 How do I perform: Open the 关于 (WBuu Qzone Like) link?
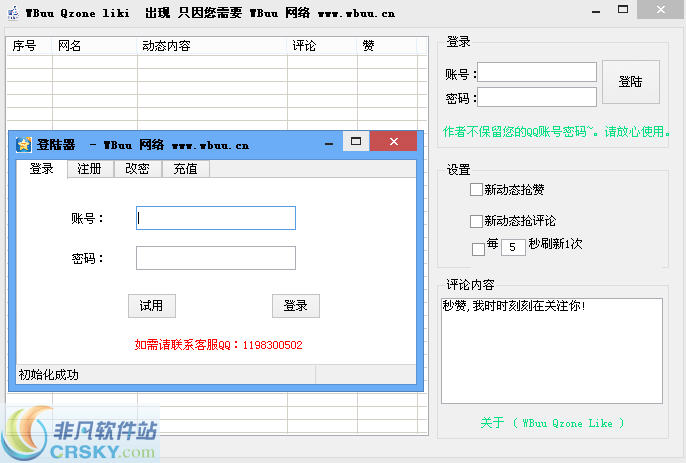point(552,423)
